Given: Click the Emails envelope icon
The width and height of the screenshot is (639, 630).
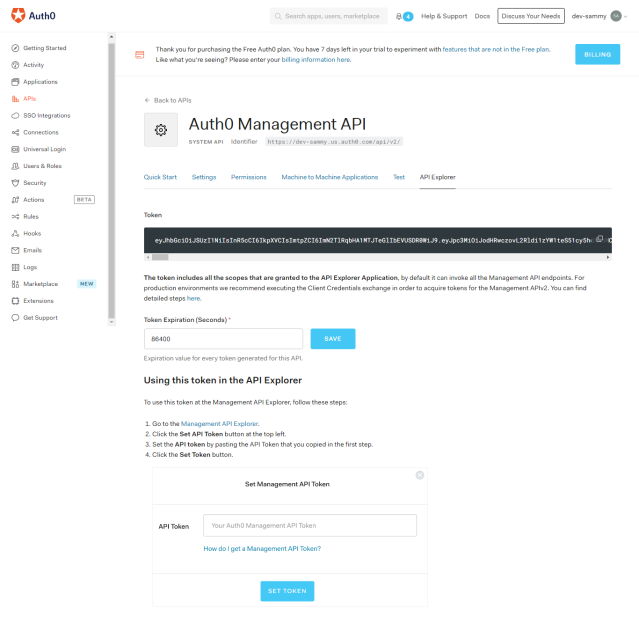Looking at the screenshot, I should point(15,250).
